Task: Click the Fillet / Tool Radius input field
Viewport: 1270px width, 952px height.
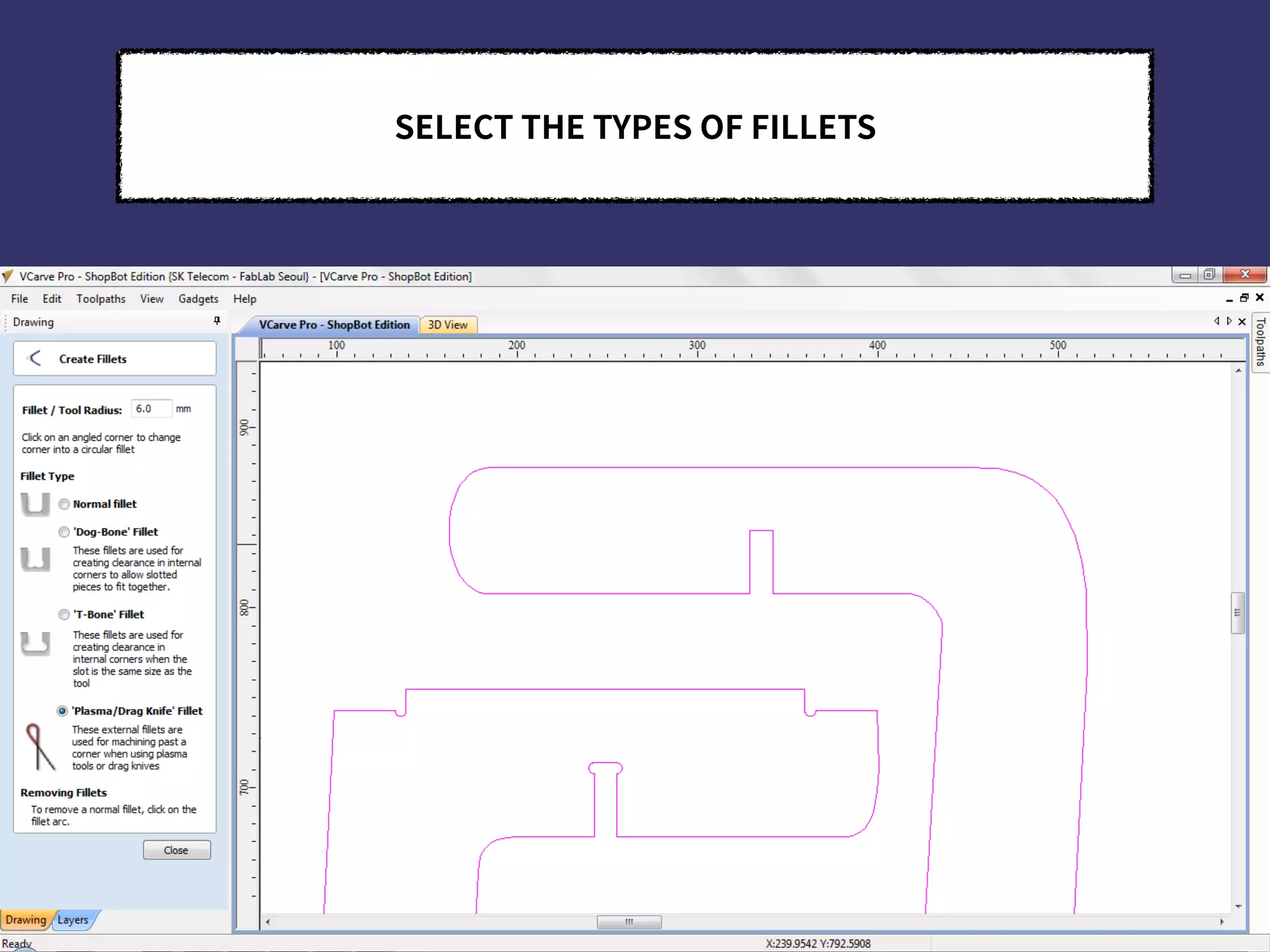Action: (x=151, y=409)
